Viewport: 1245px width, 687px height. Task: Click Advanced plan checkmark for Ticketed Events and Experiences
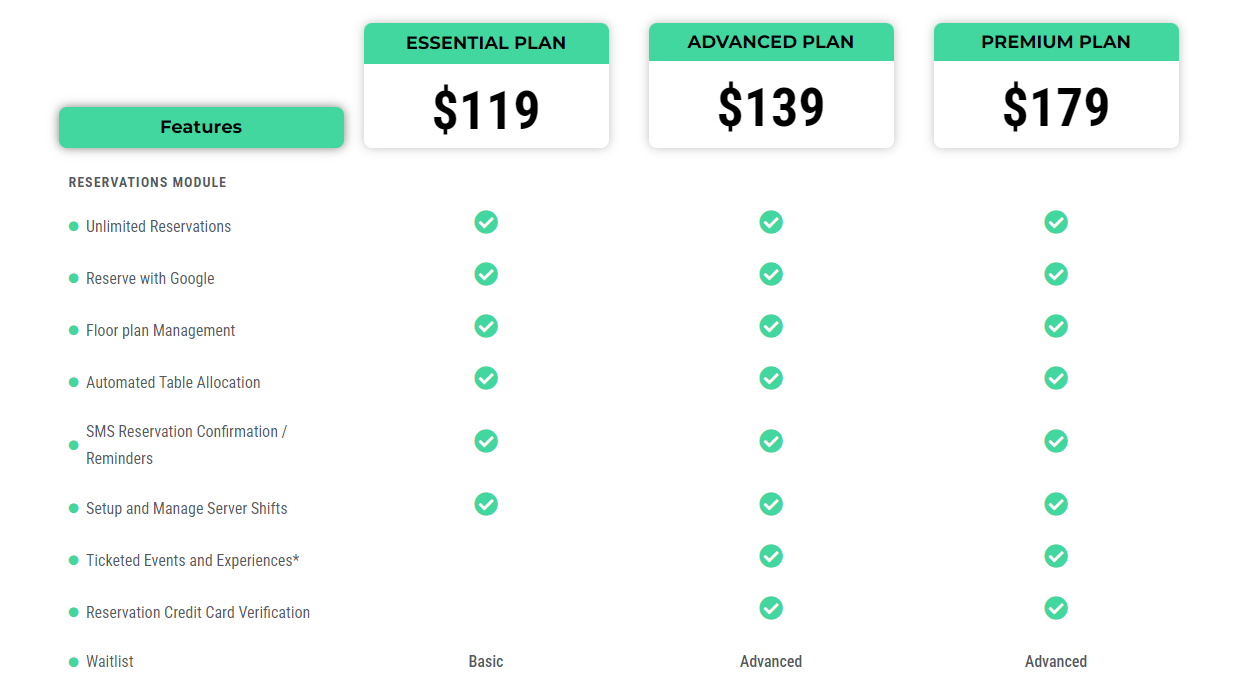click(x=771, y=556)
